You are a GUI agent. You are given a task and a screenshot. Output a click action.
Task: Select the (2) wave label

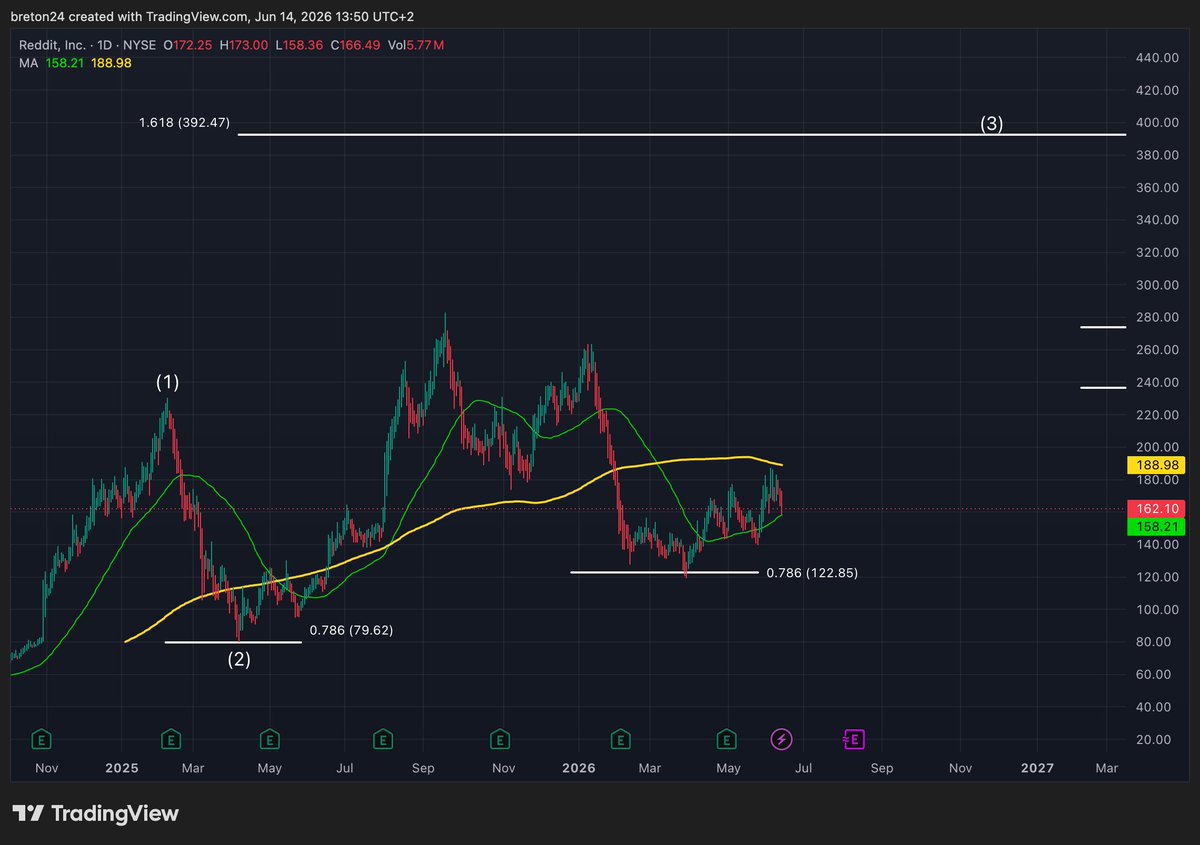[x=238, y=659]
